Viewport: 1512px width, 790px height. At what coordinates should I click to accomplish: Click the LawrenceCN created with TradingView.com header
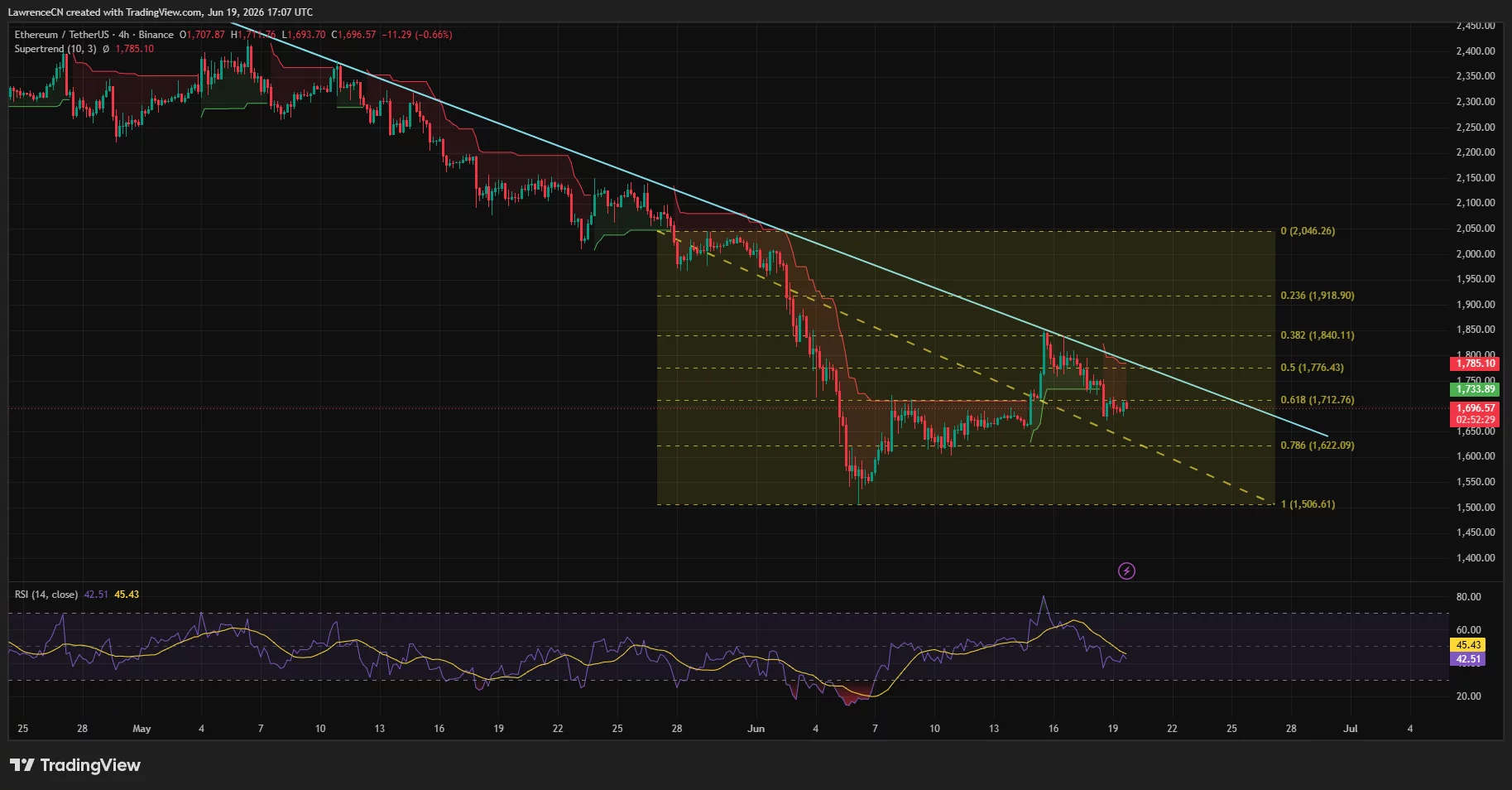[161, 12]
